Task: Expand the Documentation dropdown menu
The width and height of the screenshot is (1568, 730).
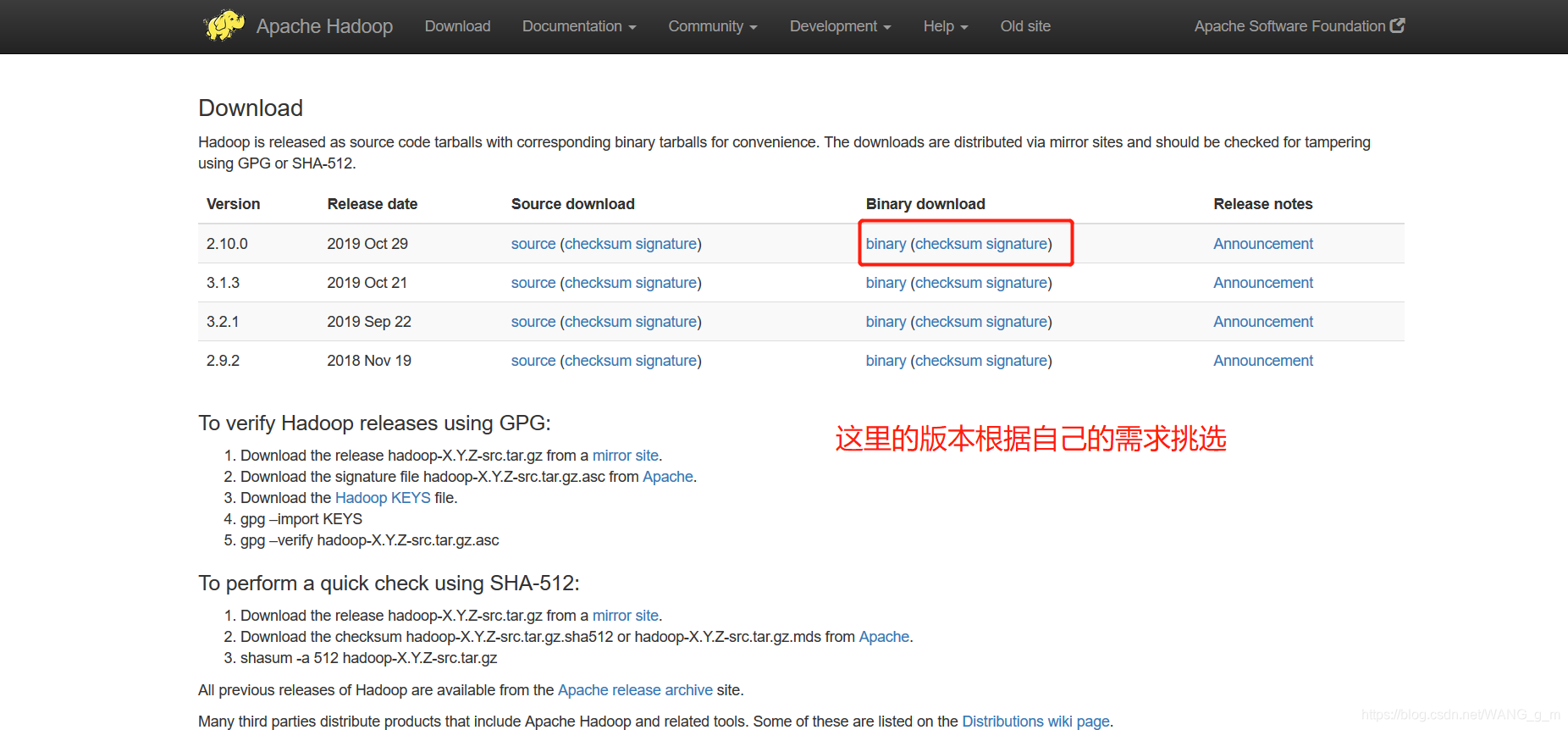Action: [579, 26]
